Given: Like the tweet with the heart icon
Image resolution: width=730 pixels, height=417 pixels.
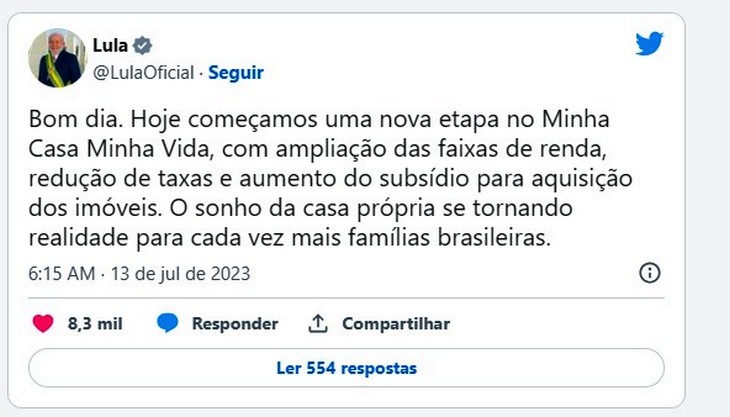Looking at the screenshot, I should click(43, 324).
